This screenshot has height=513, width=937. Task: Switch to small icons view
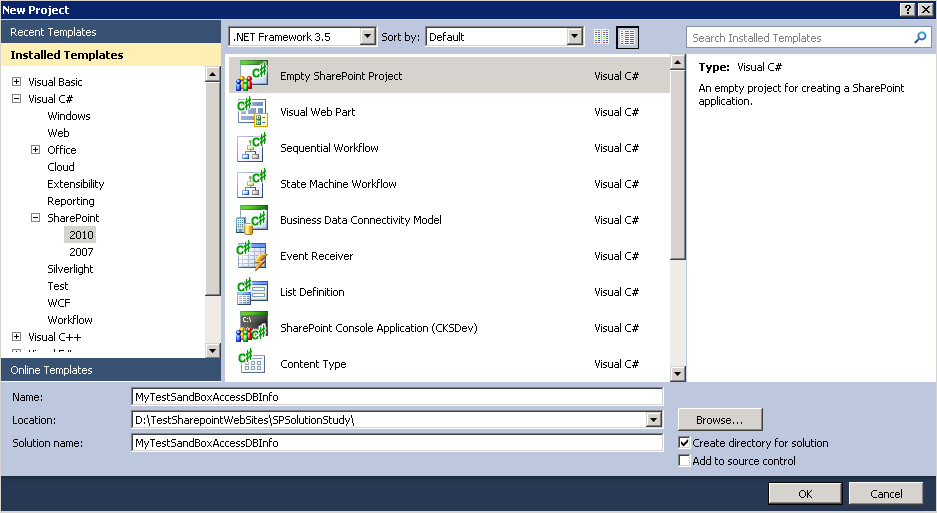tap(601, 37)
